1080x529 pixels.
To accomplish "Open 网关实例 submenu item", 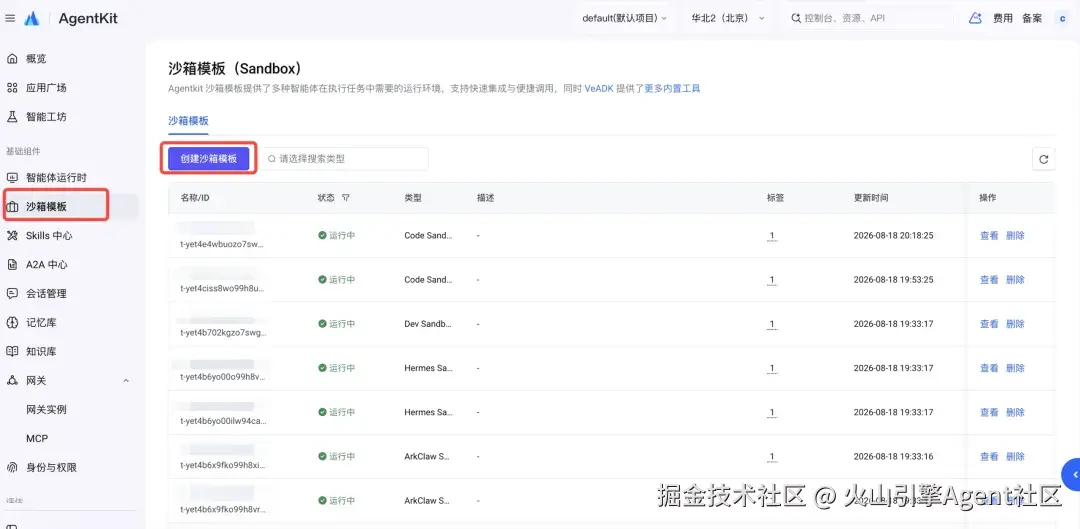I will tap(46, 409).
